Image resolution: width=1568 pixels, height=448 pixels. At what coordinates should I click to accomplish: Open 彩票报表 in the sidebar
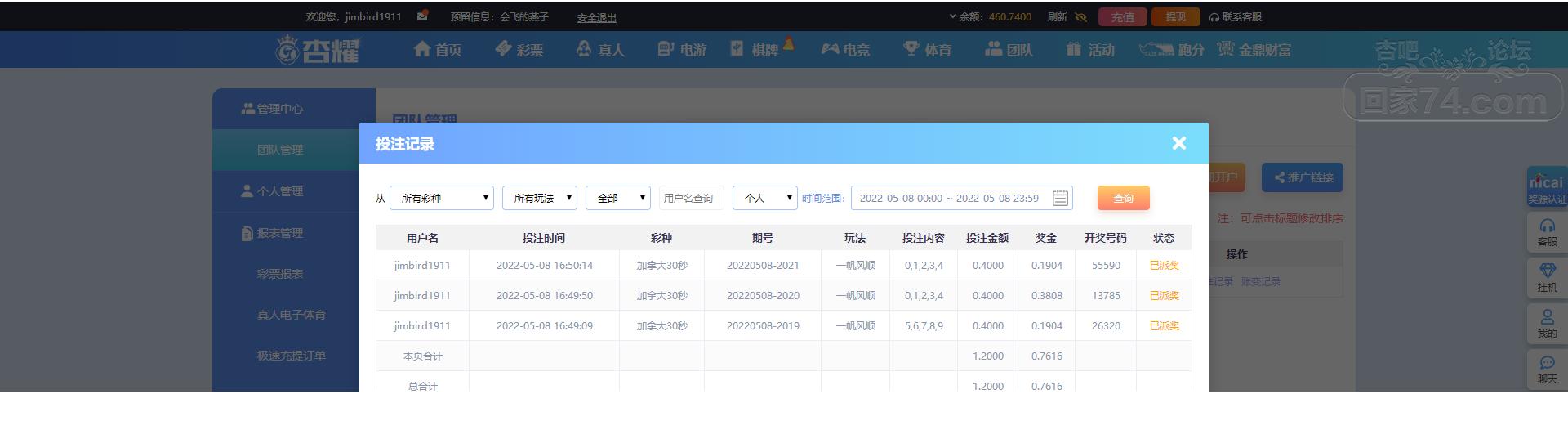[280, 274]
